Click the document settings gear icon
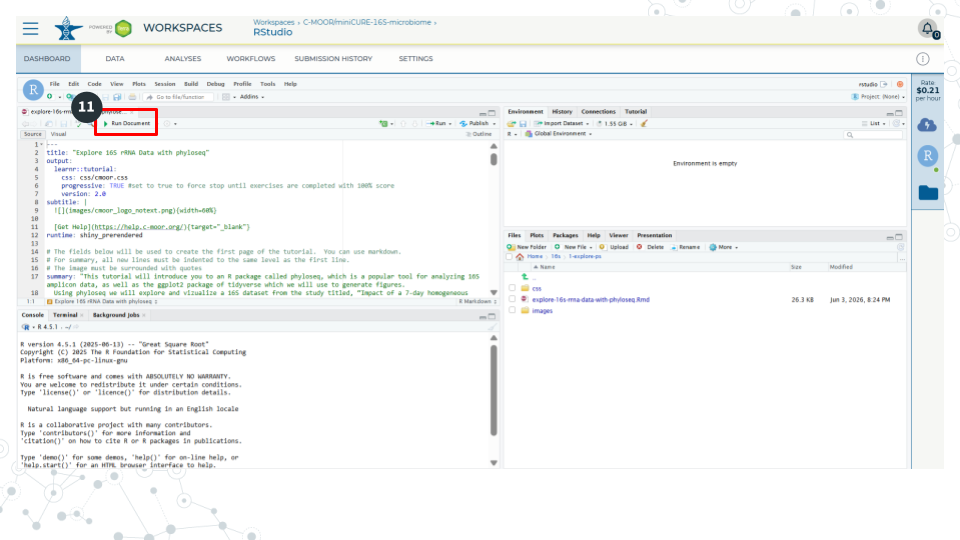960x540 pixels. click(167, 124)
